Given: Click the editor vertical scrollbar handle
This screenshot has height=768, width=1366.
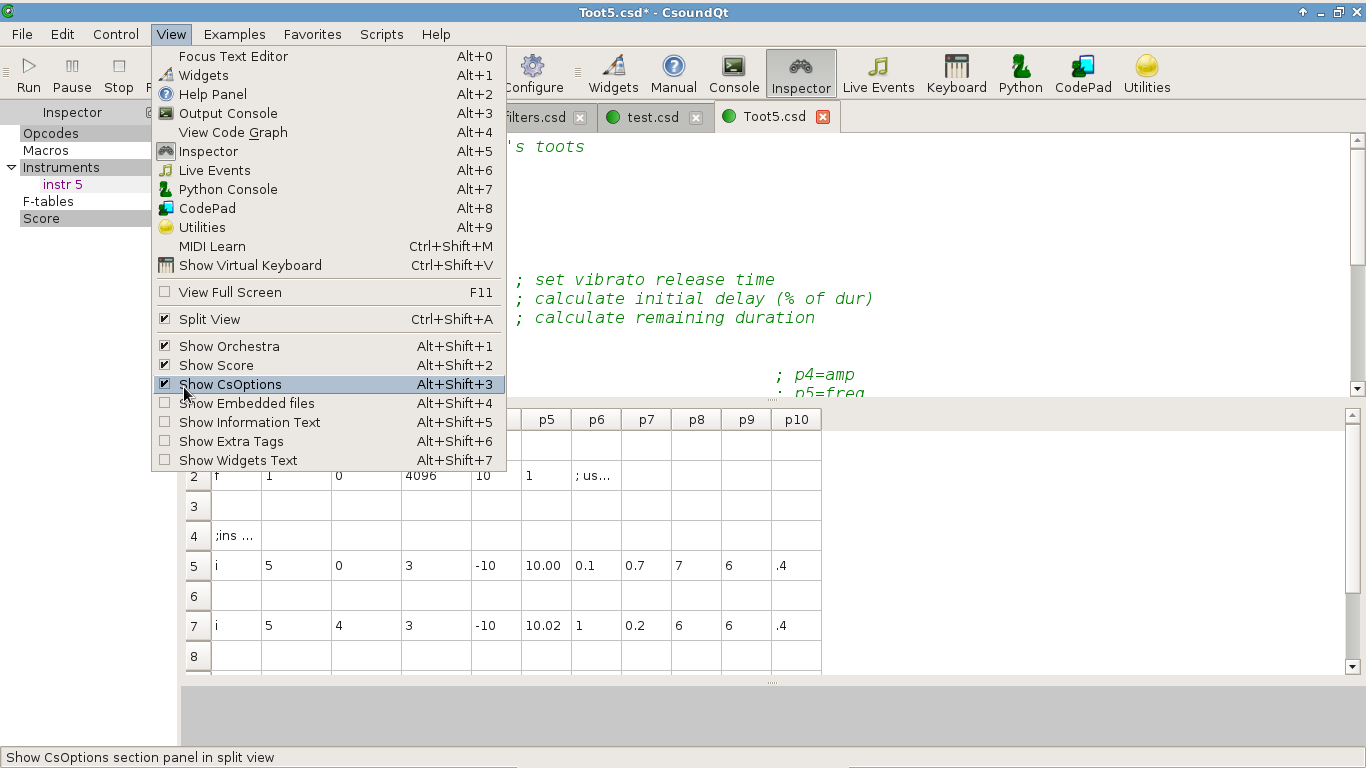Looking at the screenshot, I should (x=1357, y=206).
